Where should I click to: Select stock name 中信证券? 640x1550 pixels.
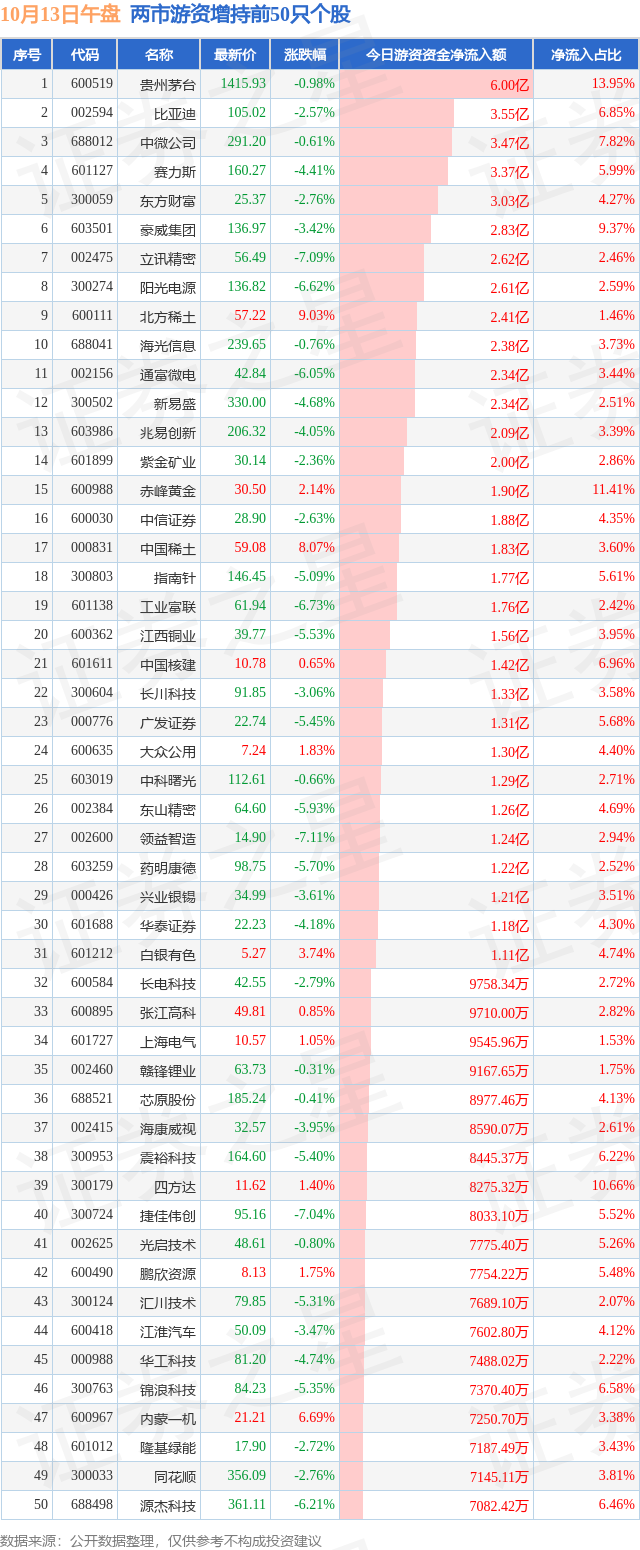click(x=168, y=519)
